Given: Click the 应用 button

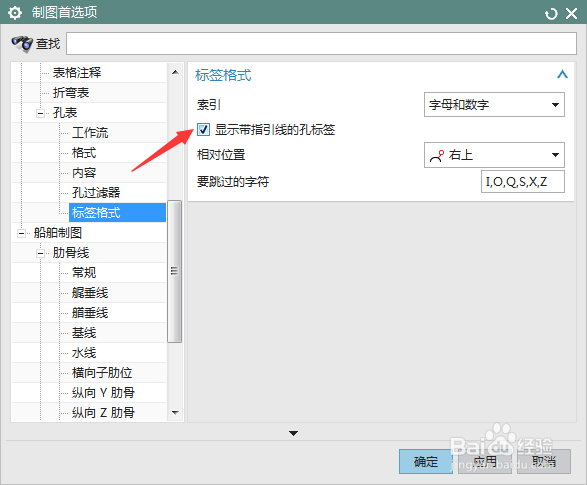Looking at the screenshot, I should (x=485, y=461).
